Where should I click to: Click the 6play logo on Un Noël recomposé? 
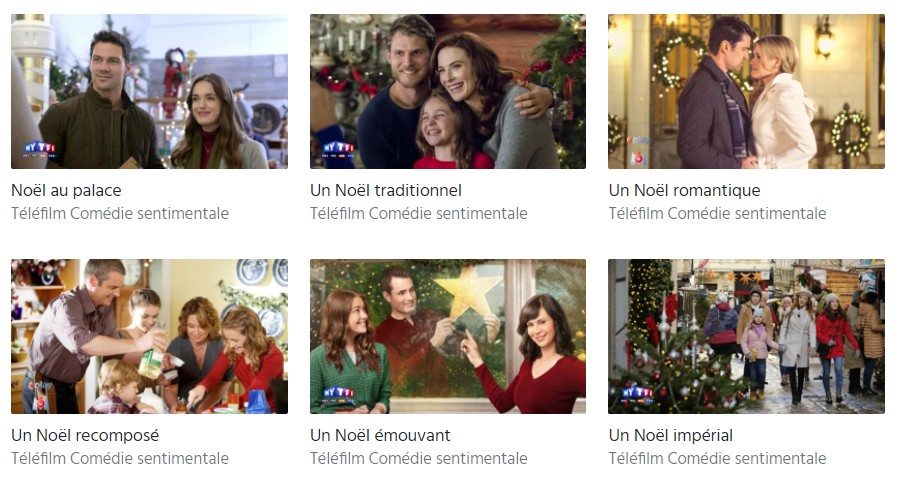click(x=41, y=395)
